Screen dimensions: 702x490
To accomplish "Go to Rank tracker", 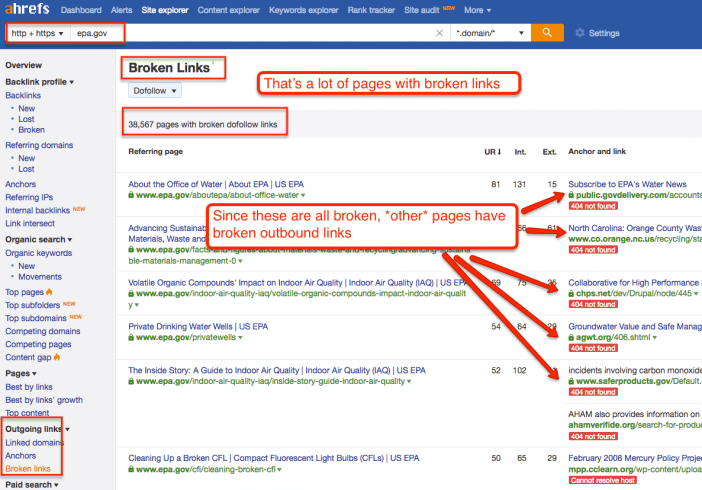I will point(371,10).
